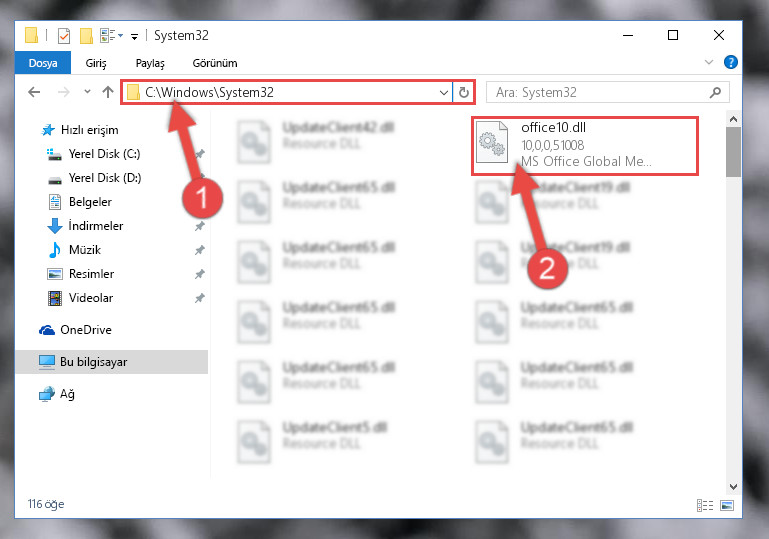Unpin İndirmeler using its pin icon
This screenshot has width=769, height=539.
200,226
